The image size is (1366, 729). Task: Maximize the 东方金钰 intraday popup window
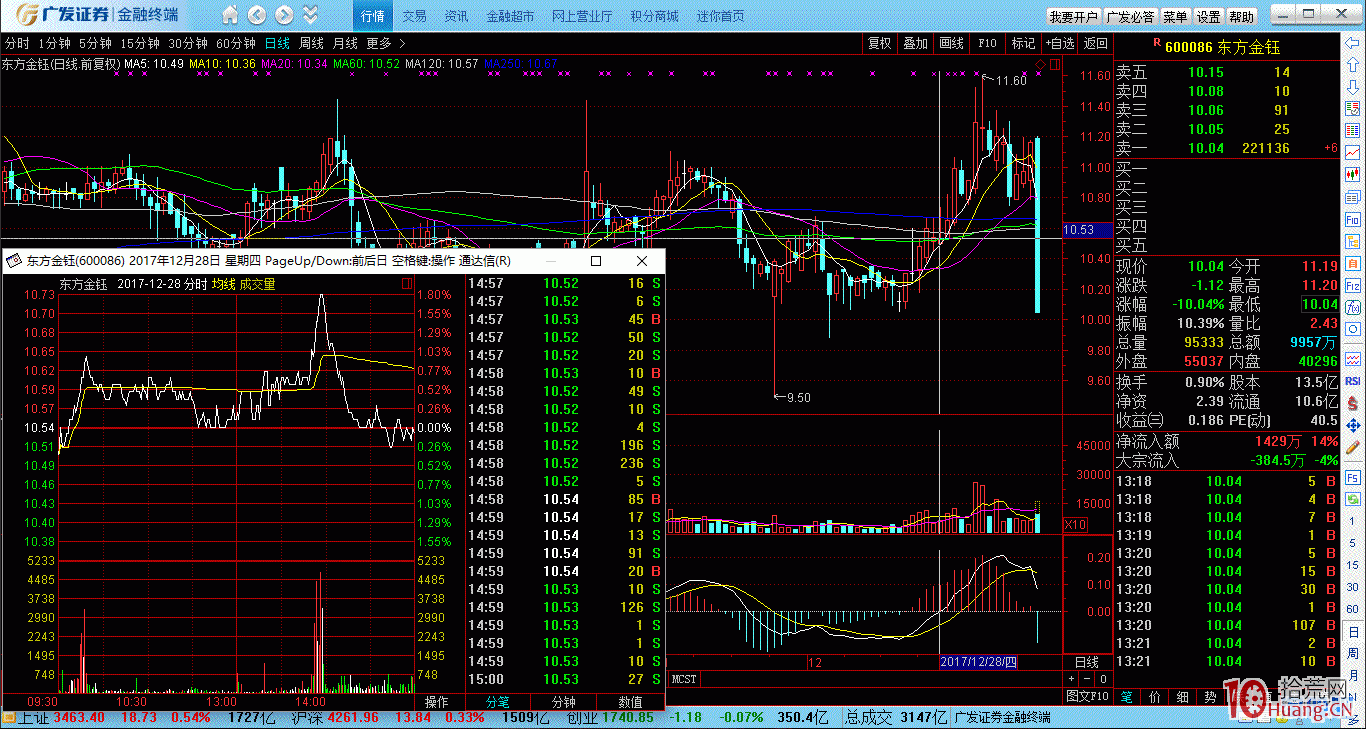point(596,261)
